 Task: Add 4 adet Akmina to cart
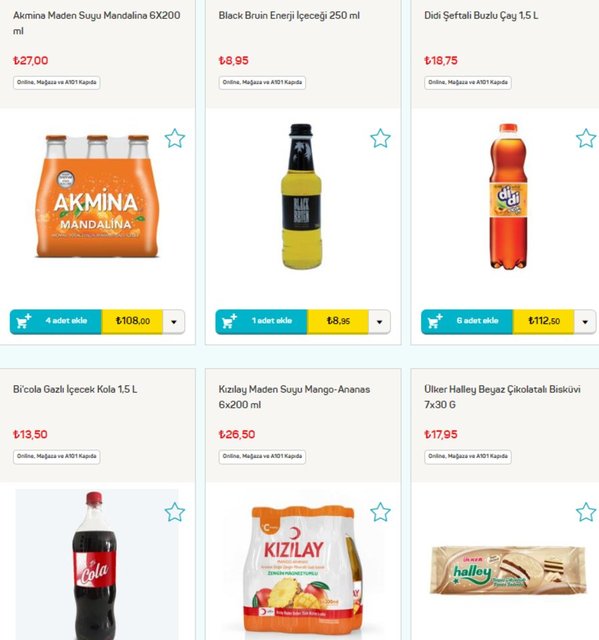(56, 322)
